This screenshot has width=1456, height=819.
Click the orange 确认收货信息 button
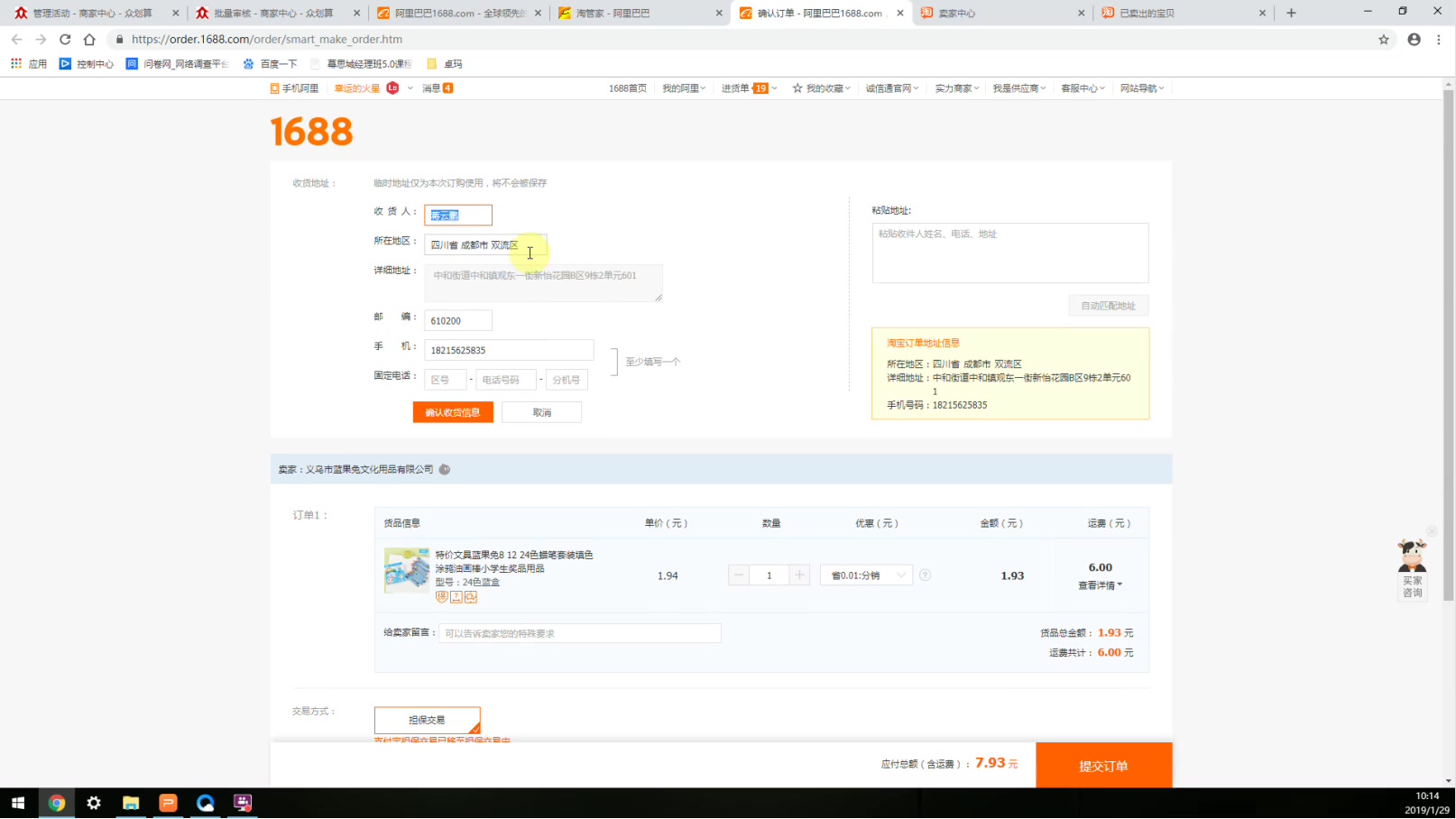453,412
